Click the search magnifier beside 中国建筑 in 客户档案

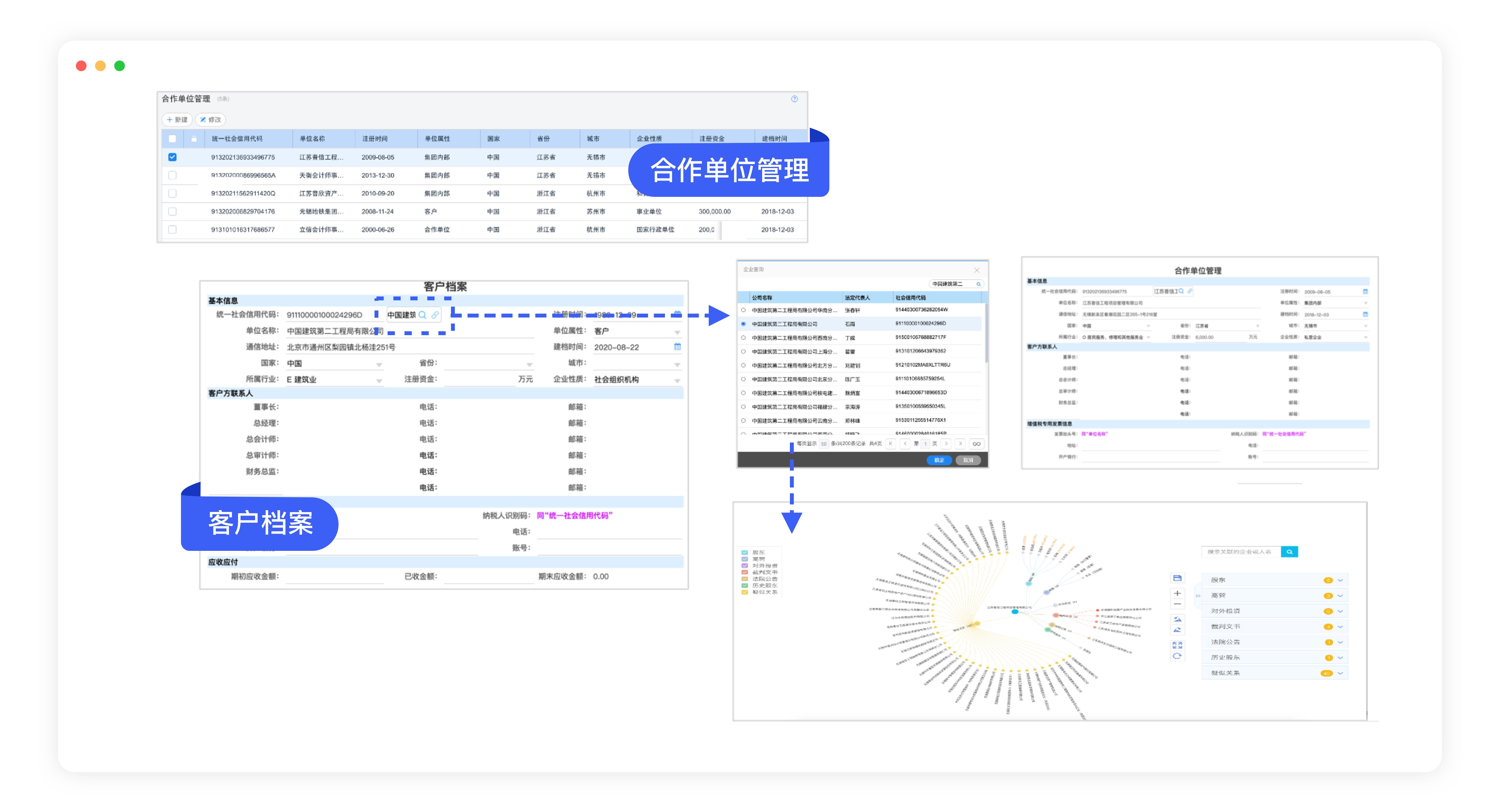click(423, 315)
